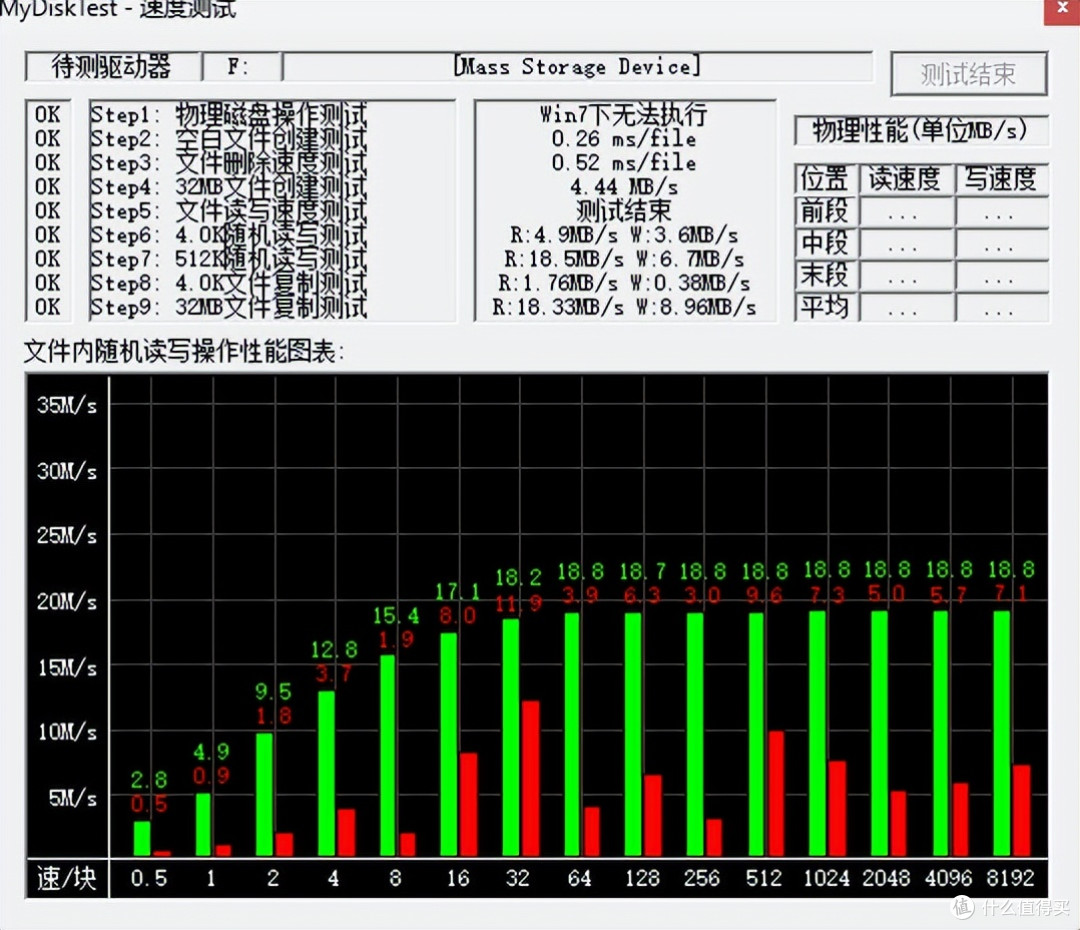
Task: Click the 35M/s axis label
Action: [x=67, y=404]
